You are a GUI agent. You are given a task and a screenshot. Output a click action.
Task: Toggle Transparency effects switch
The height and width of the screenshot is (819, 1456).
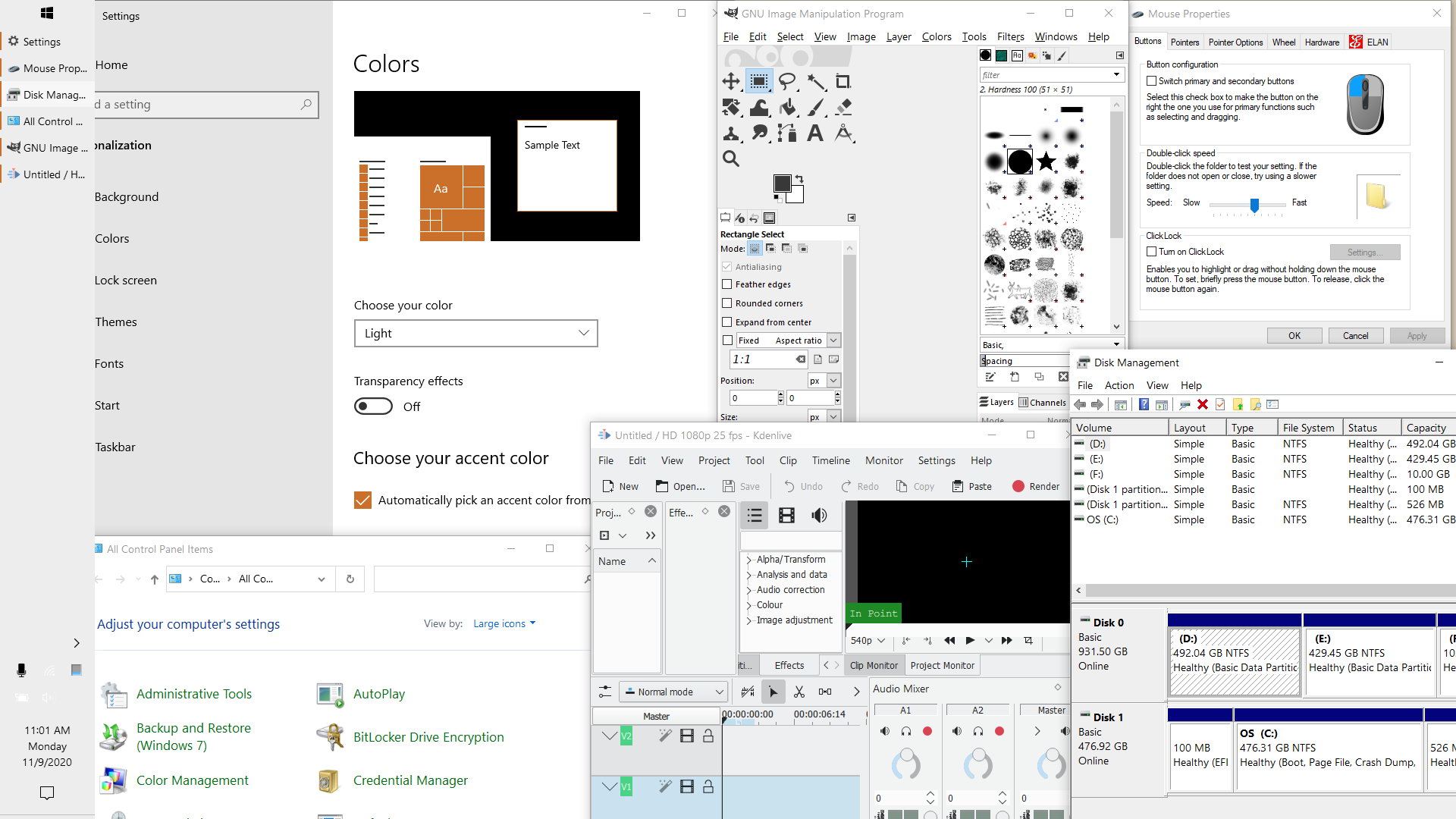[373, 406]
